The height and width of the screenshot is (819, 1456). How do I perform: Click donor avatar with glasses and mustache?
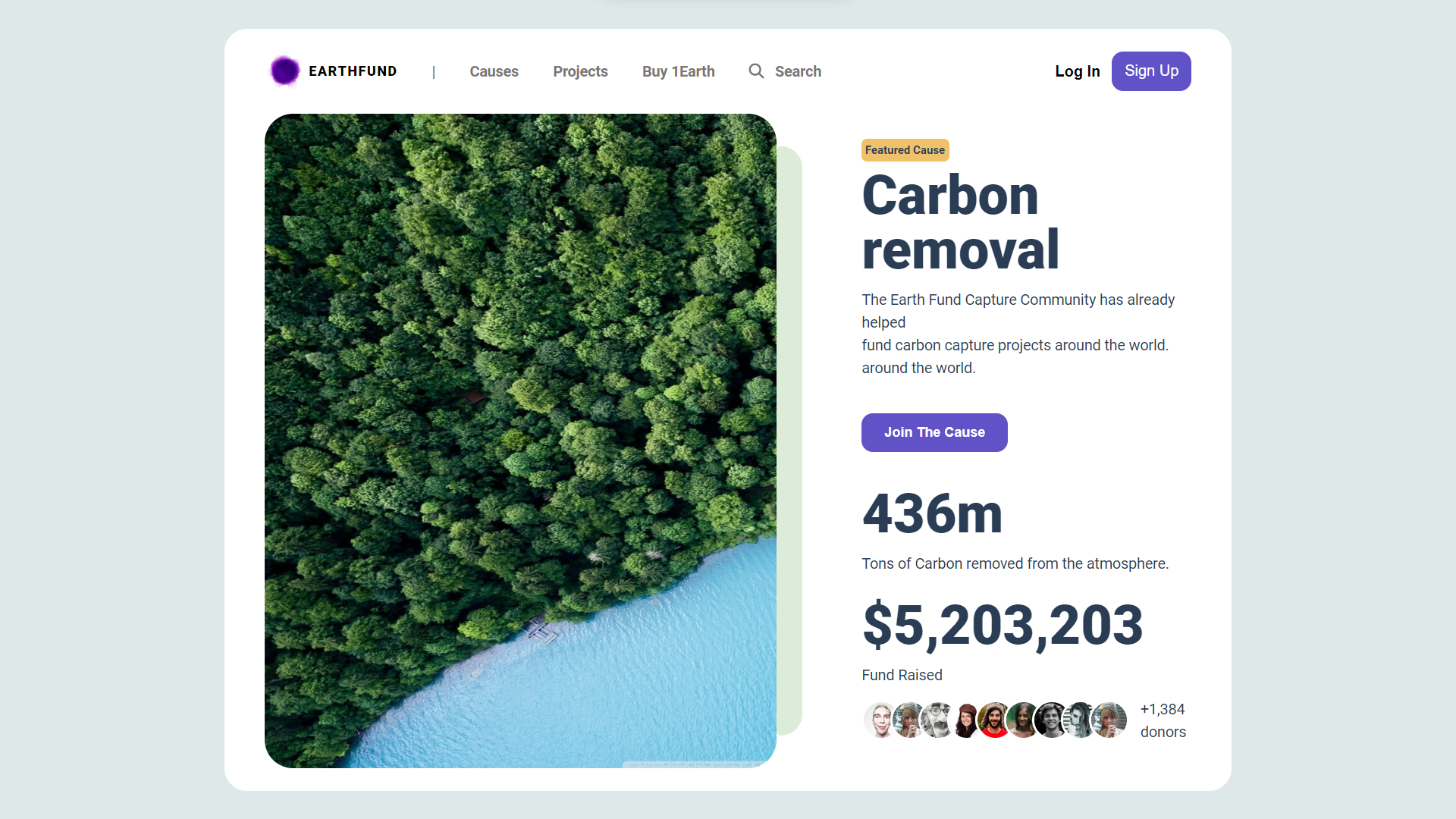point(938,720)
